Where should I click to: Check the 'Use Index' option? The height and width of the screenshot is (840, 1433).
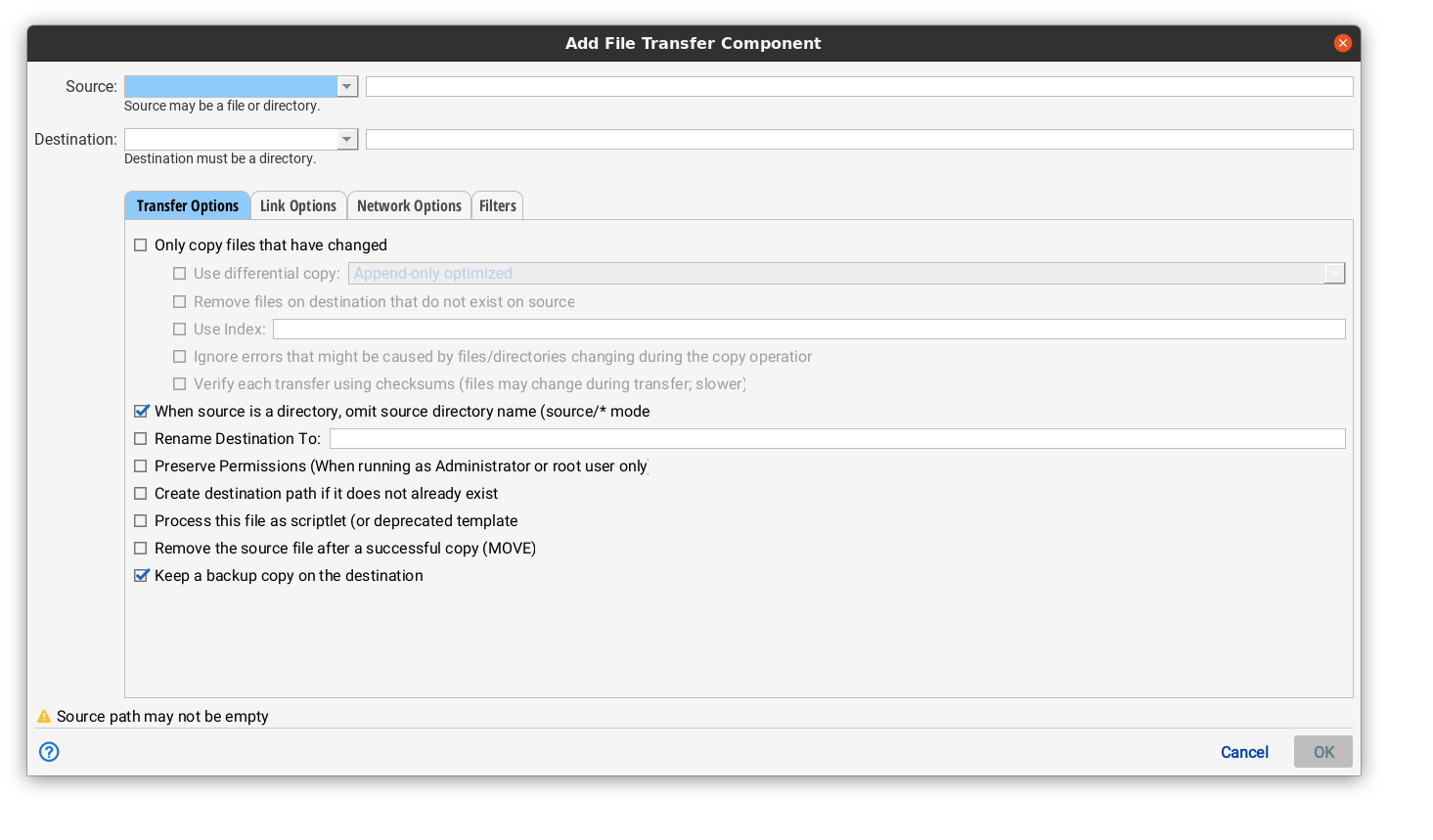(179, 329)
